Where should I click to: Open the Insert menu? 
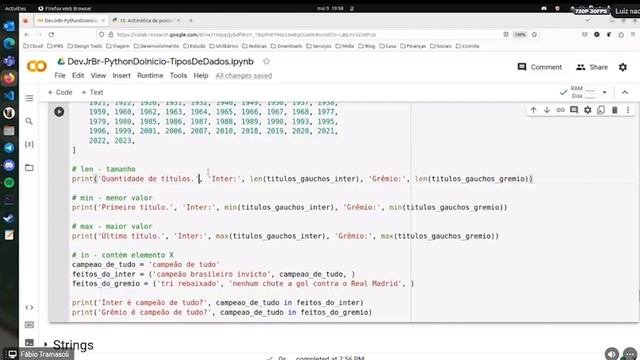(122, 76)
